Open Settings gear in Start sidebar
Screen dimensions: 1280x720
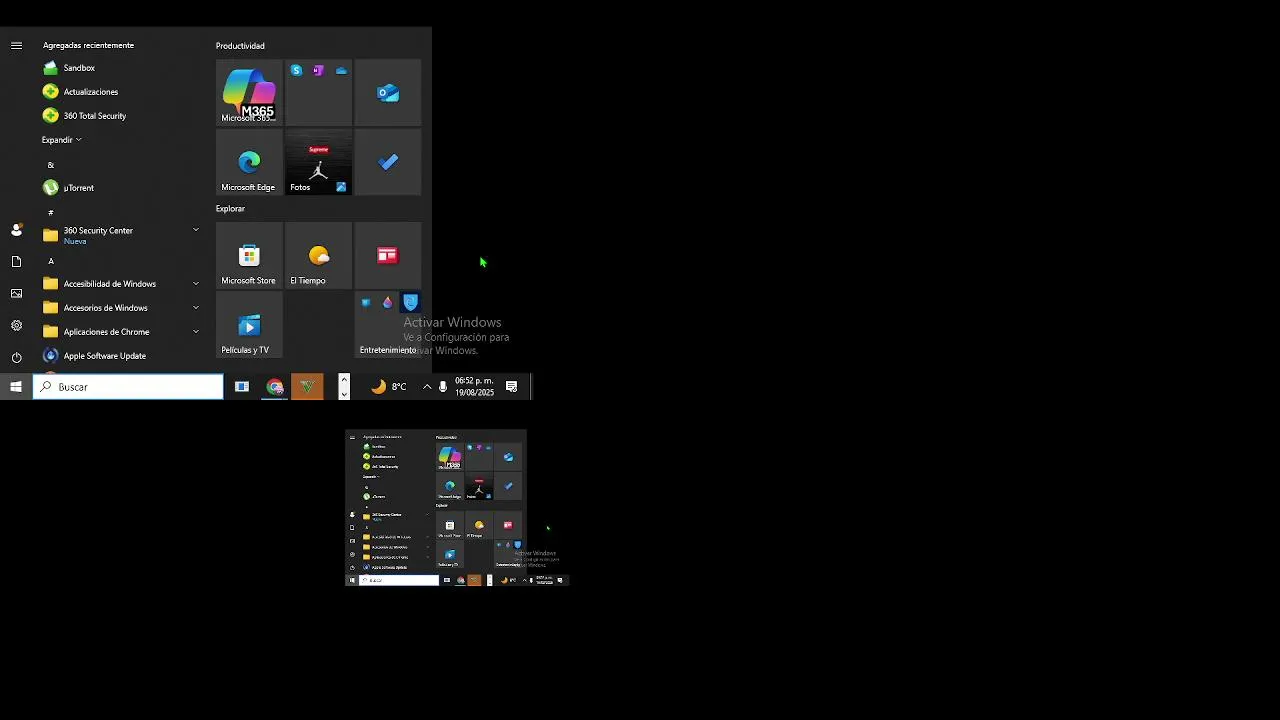click(16, 326)
